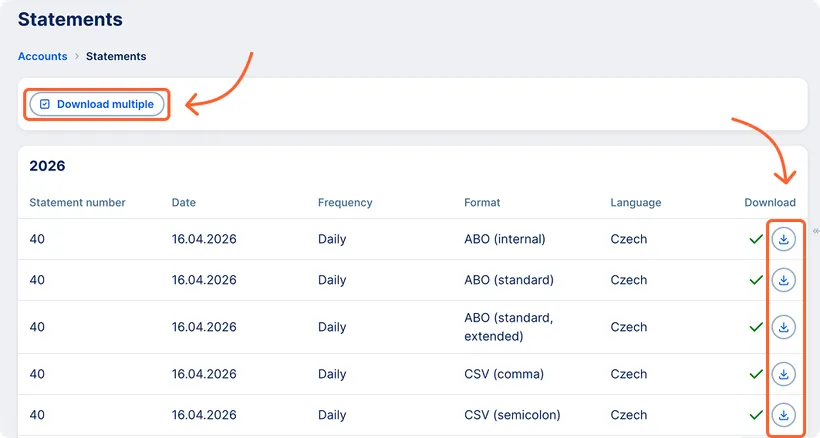Image resolution: width=820 pixels, height=438 pixels.
Task: Click the Statements breadcrumb item
Action: [x=116, y=57]
